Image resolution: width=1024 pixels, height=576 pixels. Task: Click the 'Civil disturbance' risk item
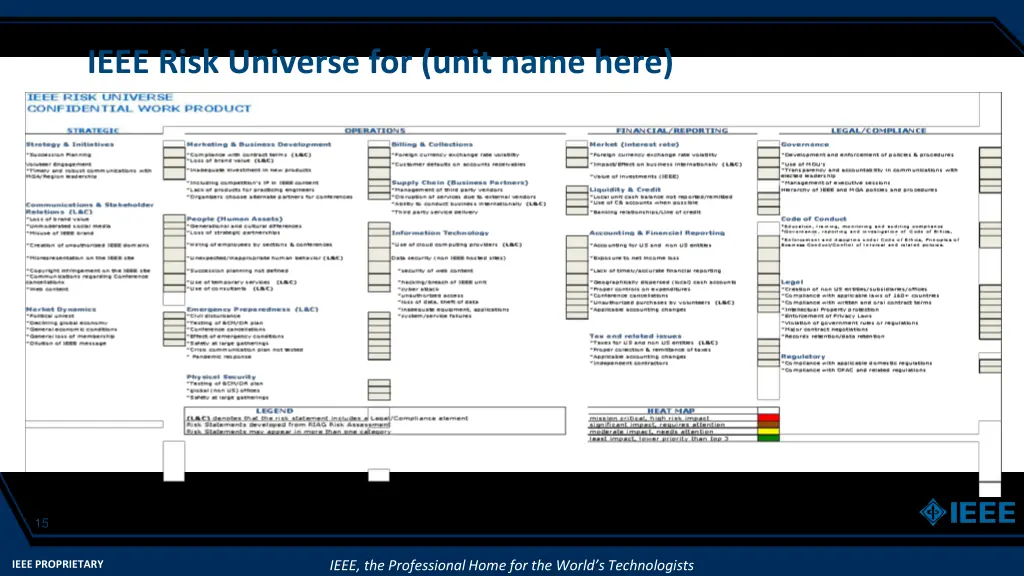coord(214,316)
